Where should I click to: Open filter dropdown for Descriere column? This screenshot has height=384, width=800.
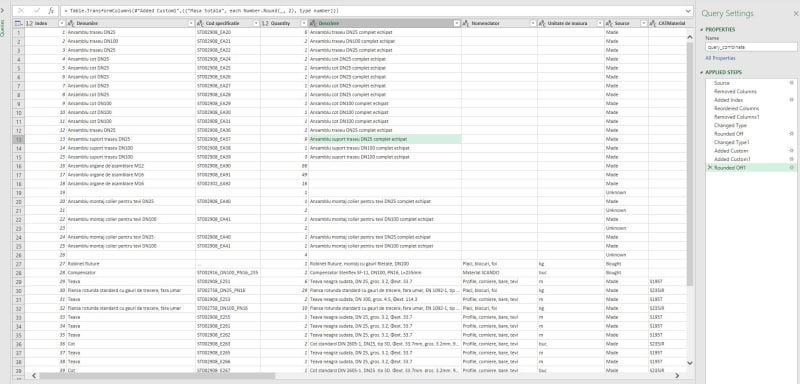point(457,23)
